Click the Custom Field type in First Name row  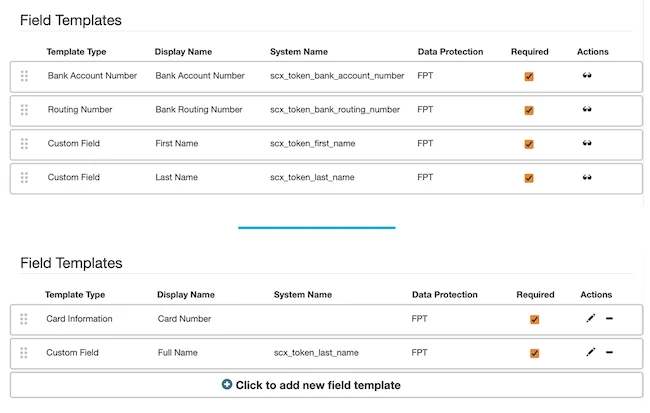tap(73, 143)
